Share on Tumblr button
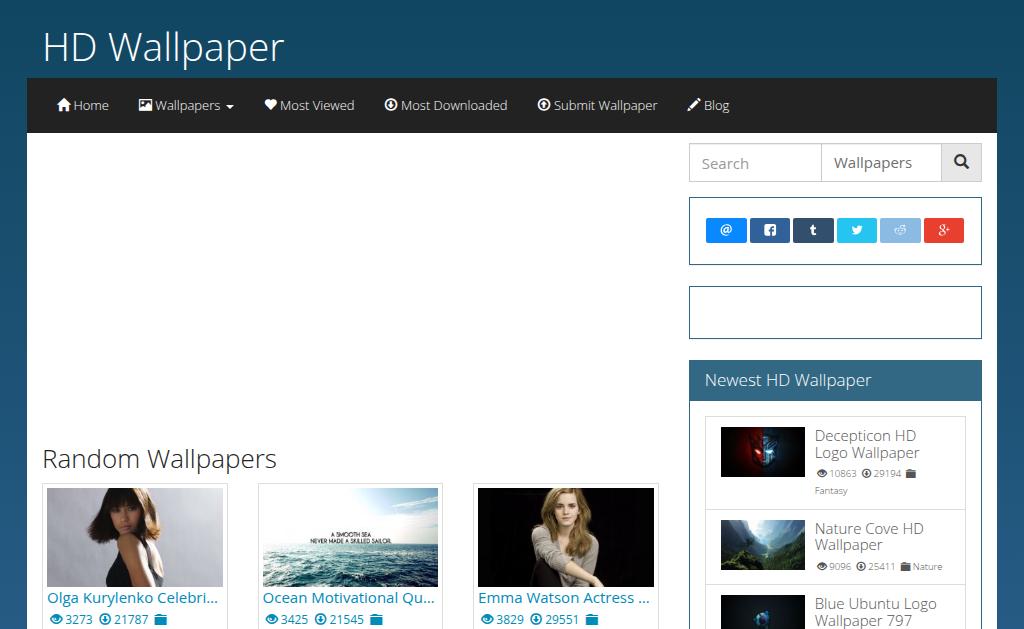 click(813, 230)
